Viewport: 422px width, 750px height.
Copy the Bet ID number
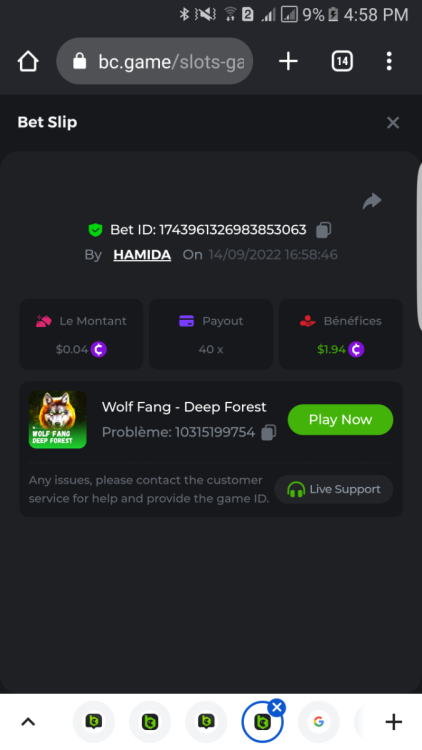pos(323,230)
